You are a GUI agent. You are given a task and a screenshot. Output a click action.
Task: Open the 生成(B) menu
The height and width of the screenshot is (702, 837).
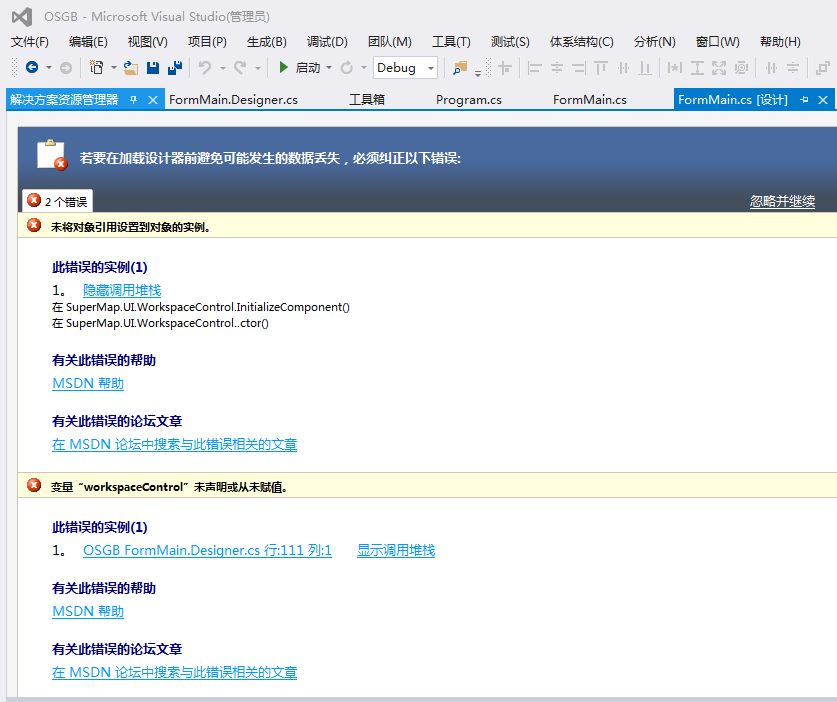point(267,42)
